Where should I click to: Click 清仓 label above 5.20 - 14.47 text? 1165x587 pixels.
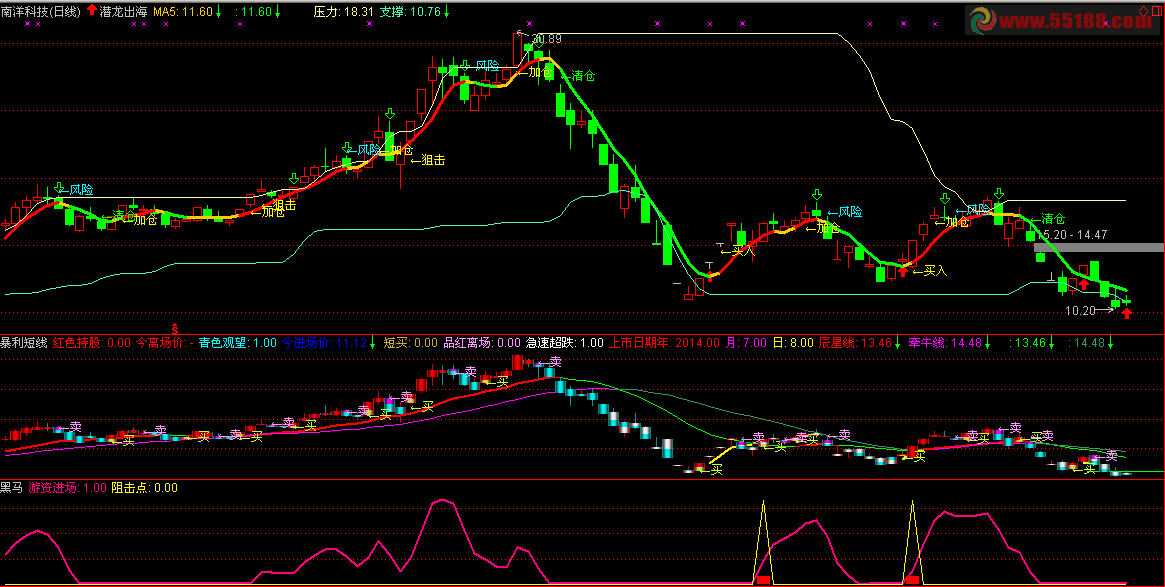click(1053, 218)
